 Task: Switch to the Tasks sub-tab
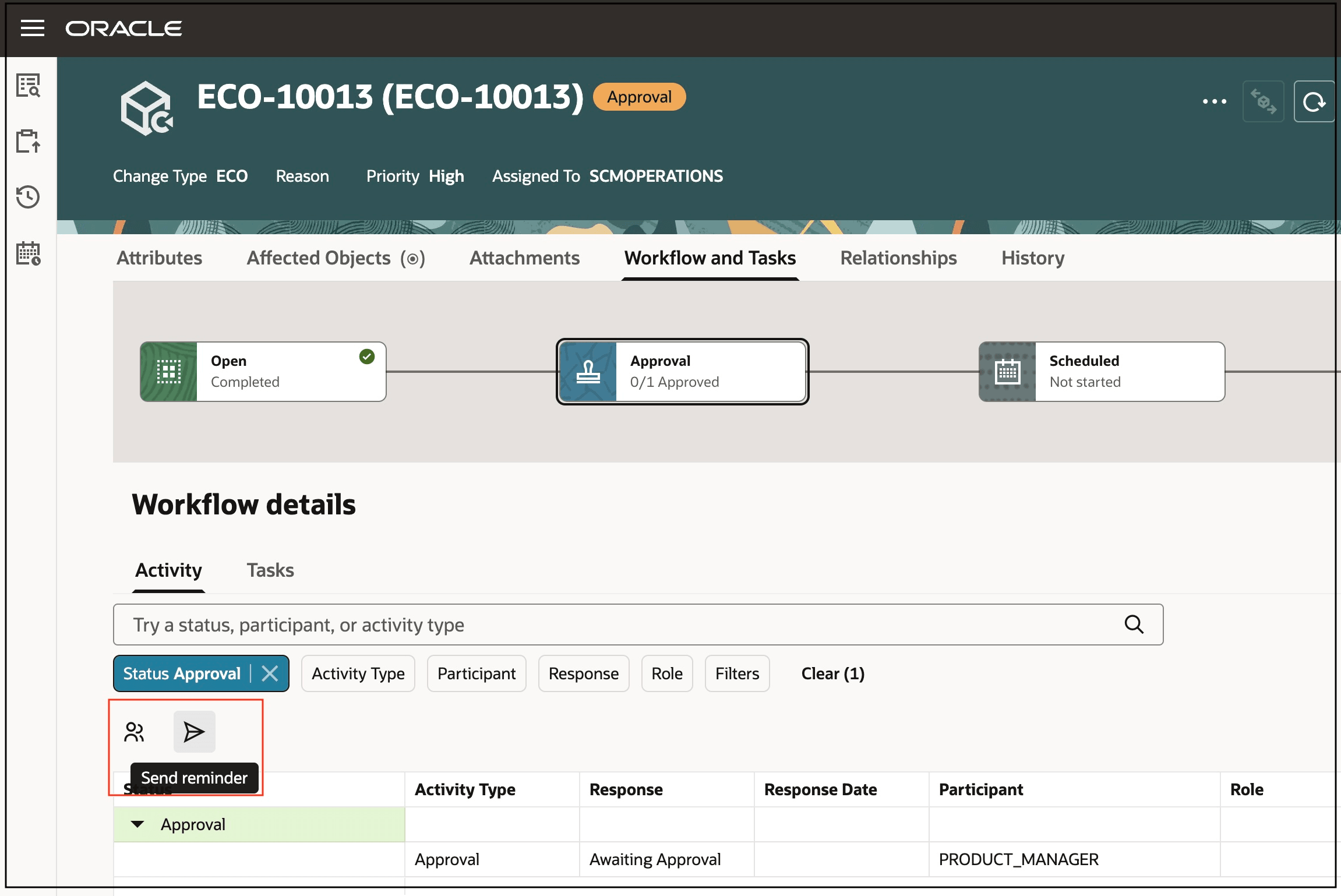270,570
